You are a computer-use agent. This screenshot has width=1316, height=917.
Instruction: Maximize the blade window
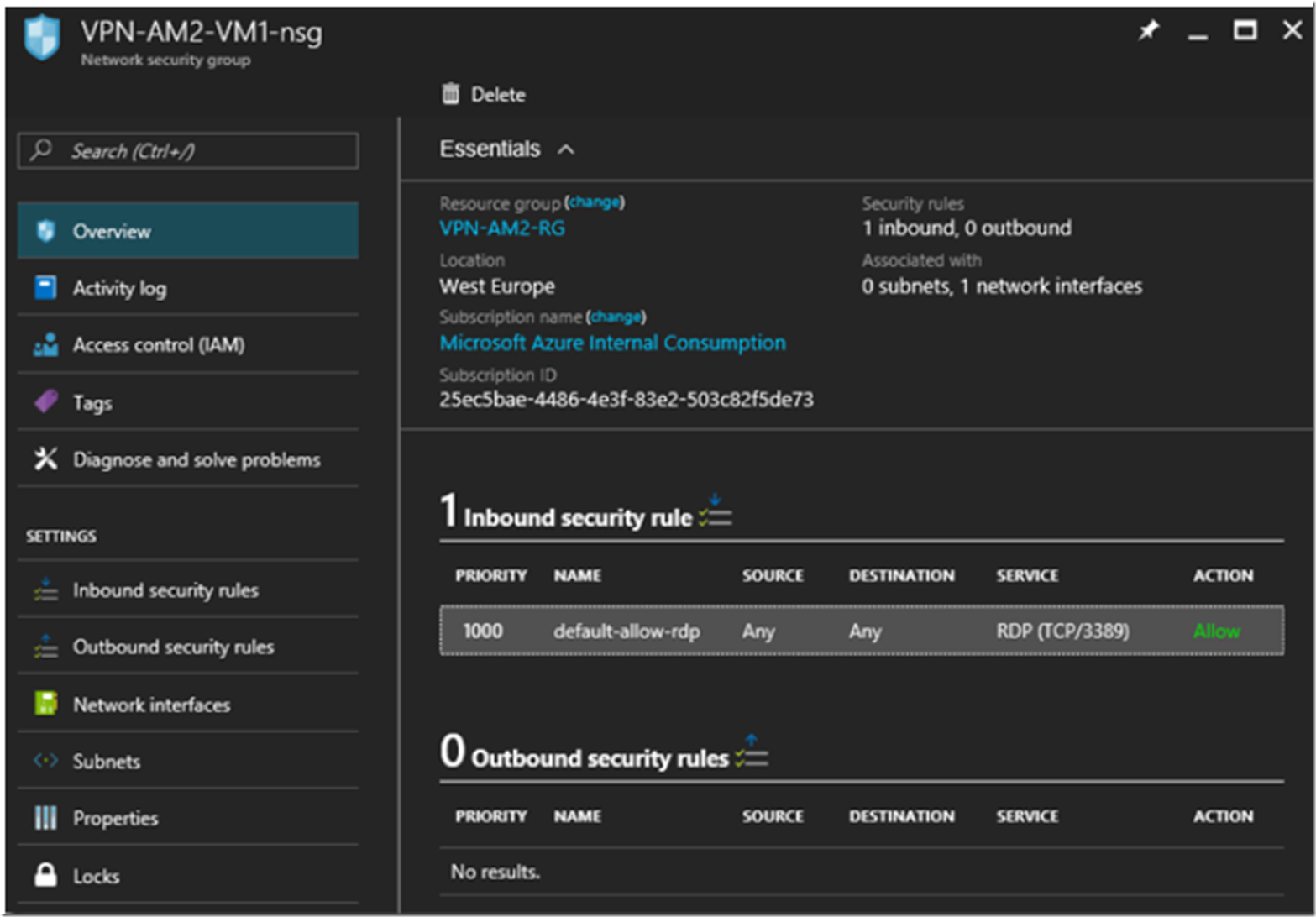tap(1245, 31)
